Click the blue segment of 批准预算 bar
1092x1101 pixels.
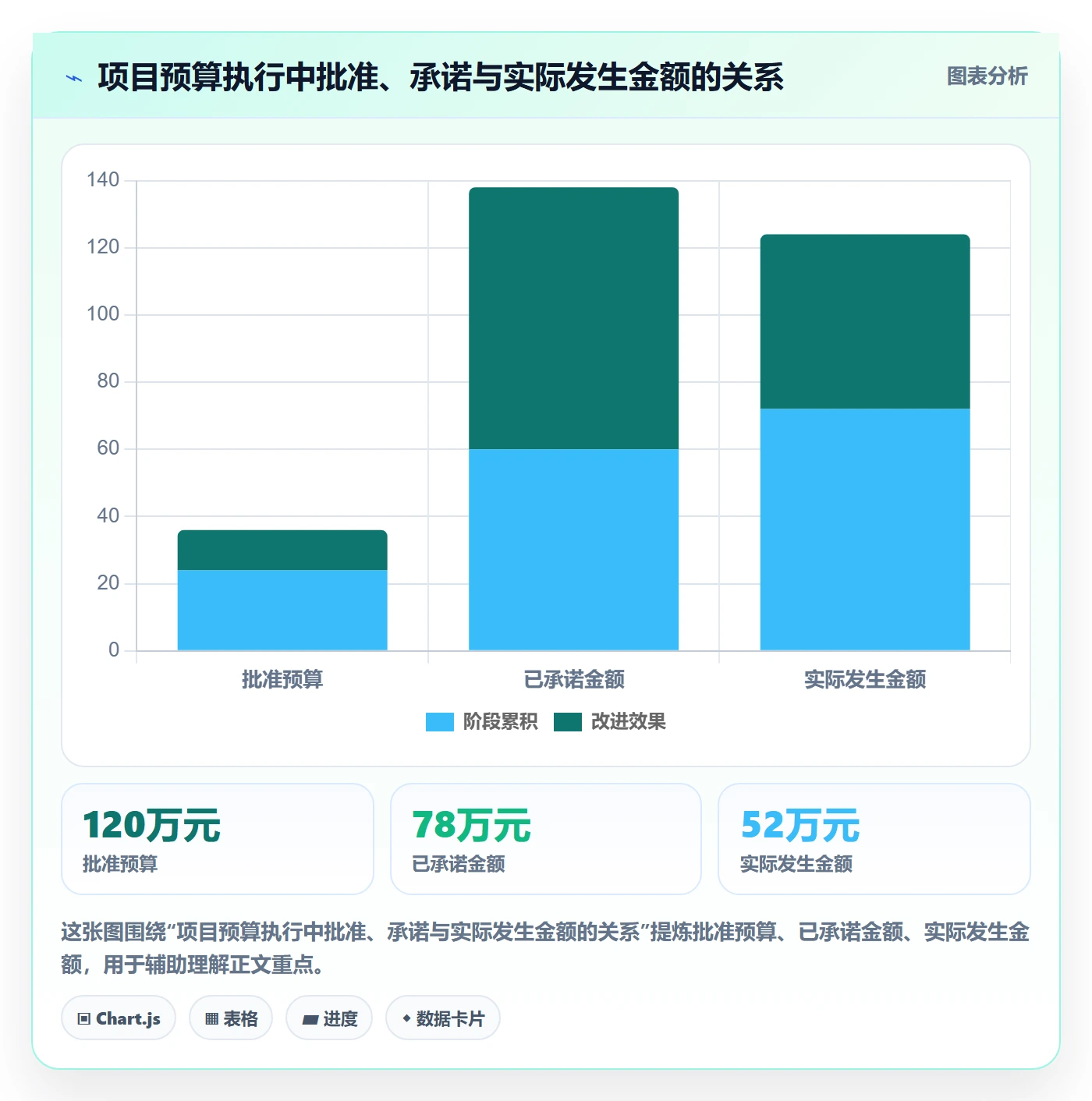tap(282, 610)
